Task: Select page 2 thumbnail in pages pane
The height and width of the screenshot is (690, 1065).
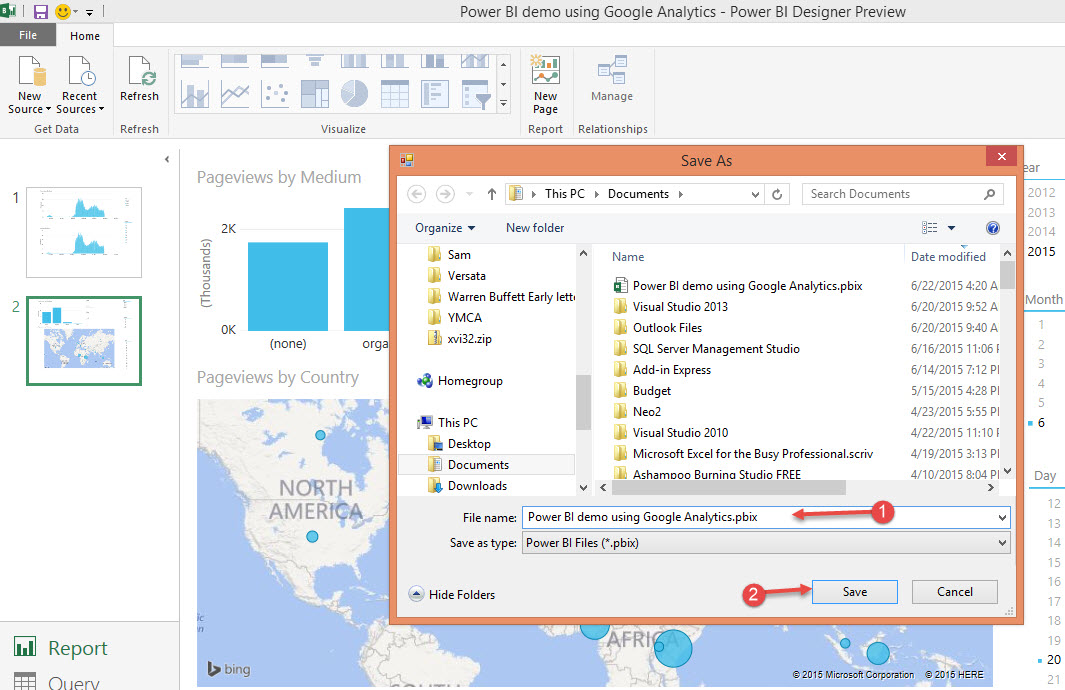Action: pos(83,341)
